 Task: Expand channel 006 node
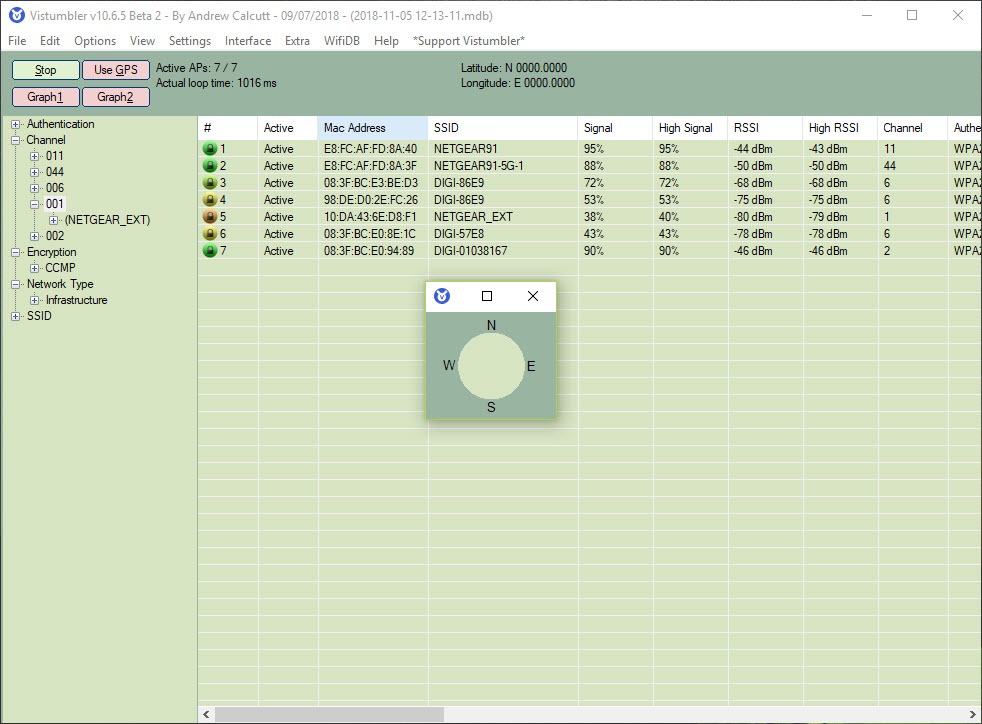tap(34, 189)
